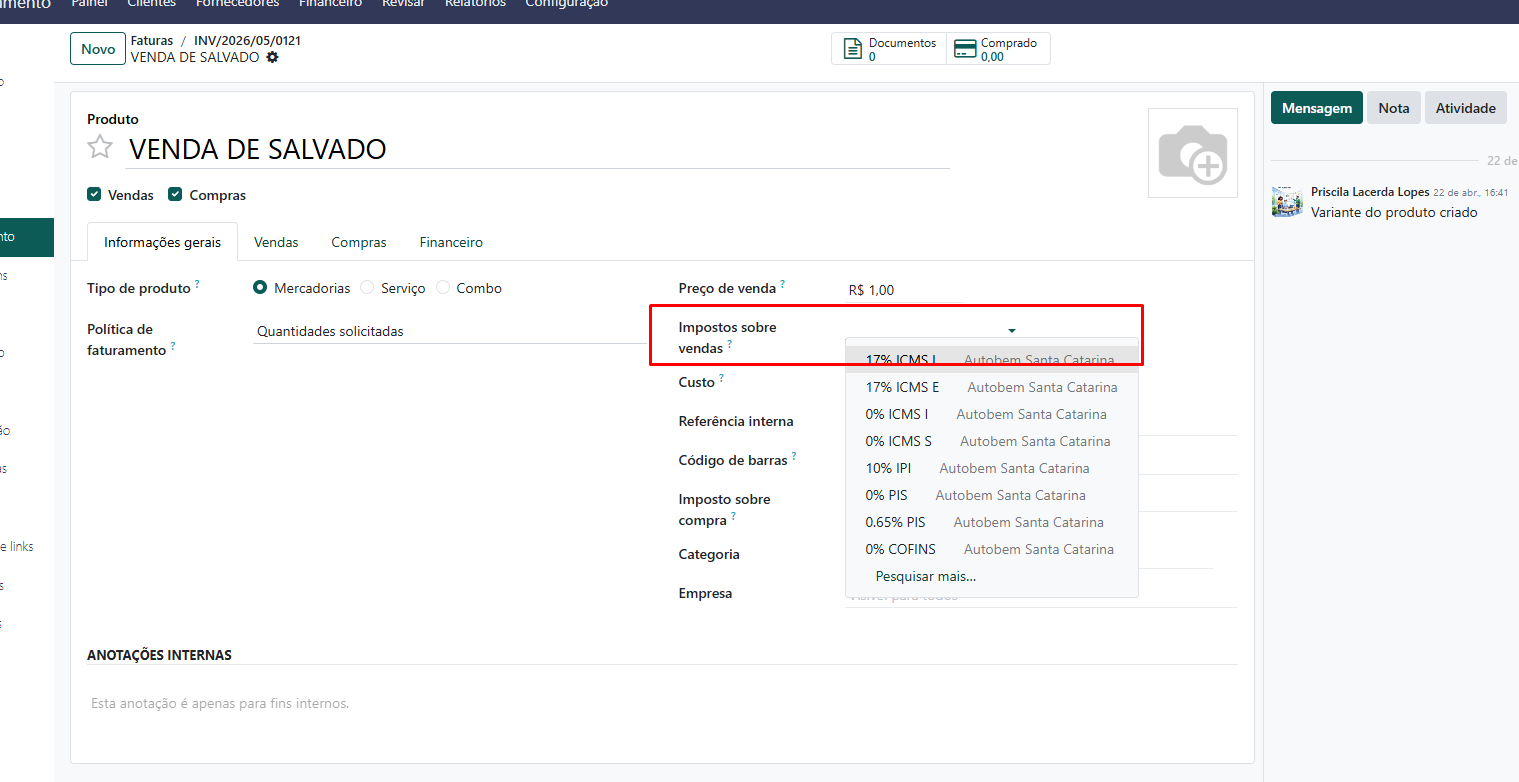Screen dimensions: 1519x782
Task: Switch to the Financeiro tab
Action: [451, 242]
